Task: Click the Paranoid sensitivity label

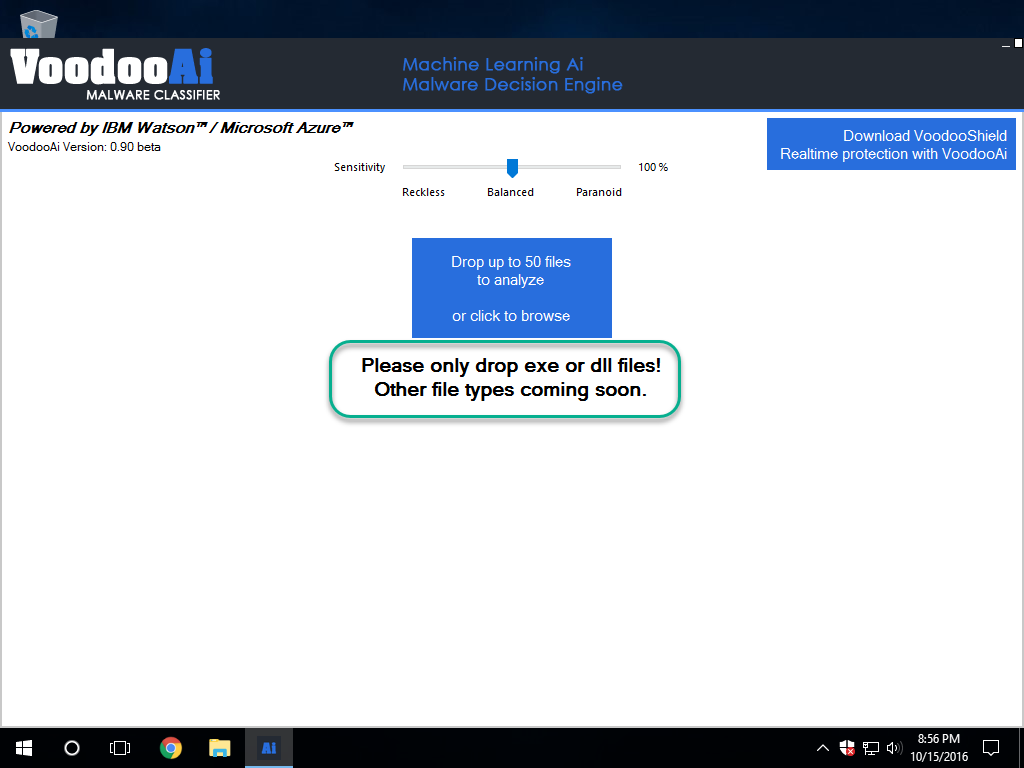Action: [x=599, y=192]
